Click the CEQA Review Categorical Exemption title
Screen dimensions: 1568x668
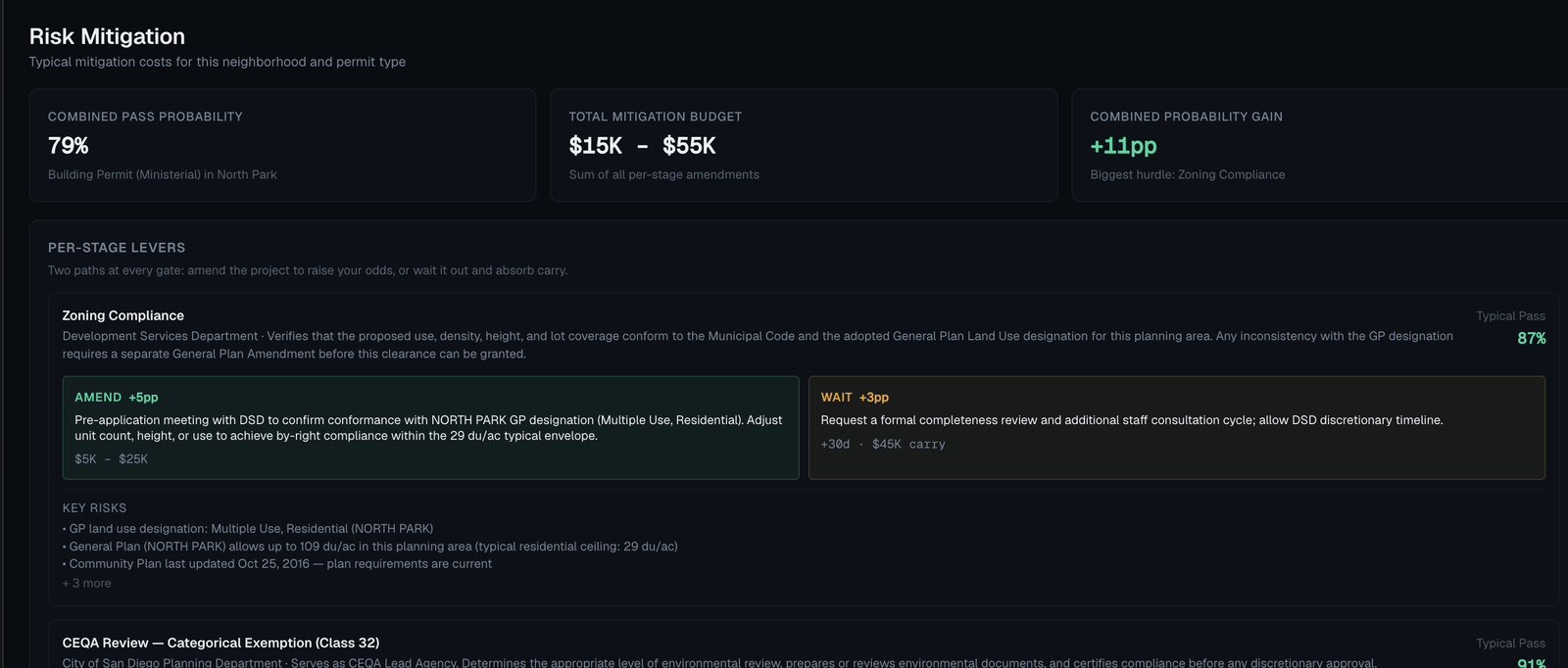click(220, 643)
